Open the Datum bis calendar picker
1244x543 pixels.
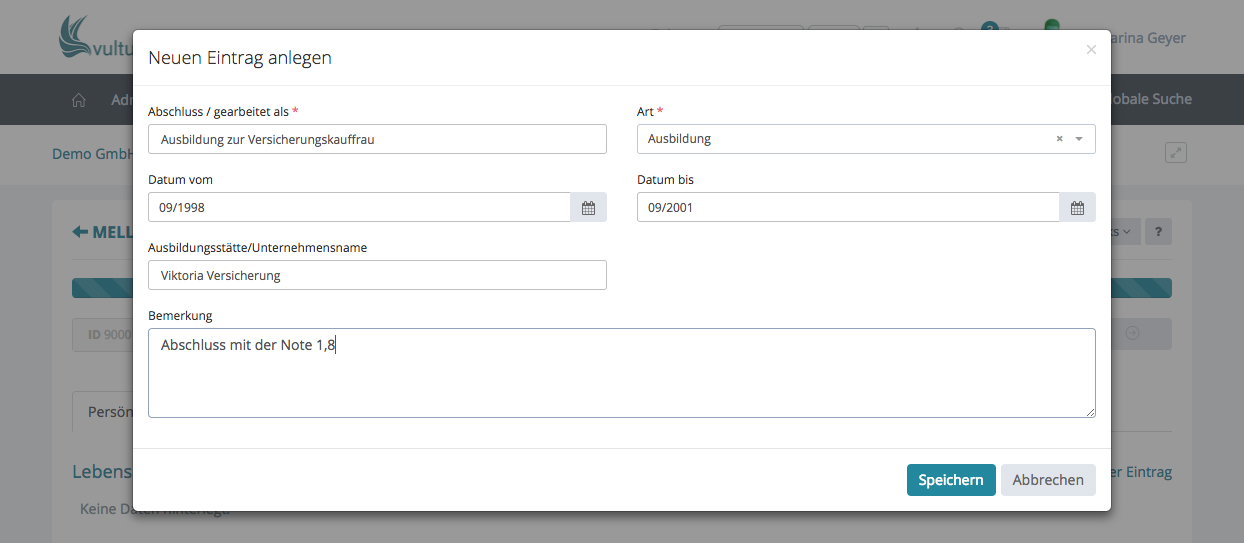point(1077,208)
